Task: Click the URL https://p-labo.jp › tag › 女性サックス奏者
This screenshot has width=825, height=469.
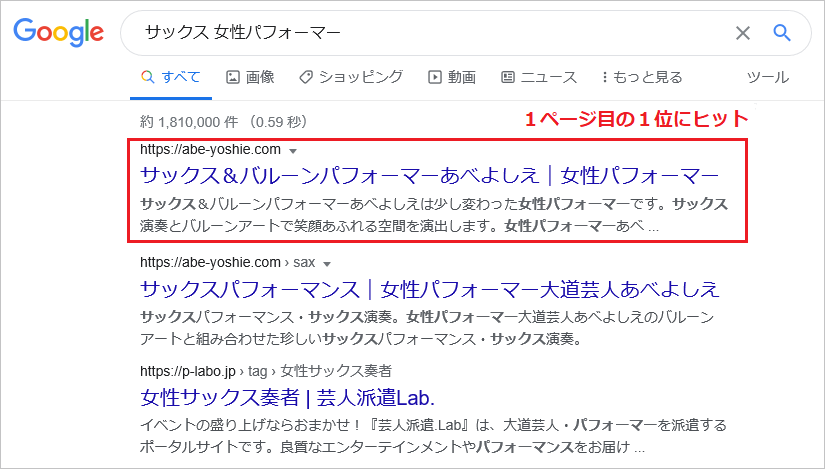Action: click(266, 371)
